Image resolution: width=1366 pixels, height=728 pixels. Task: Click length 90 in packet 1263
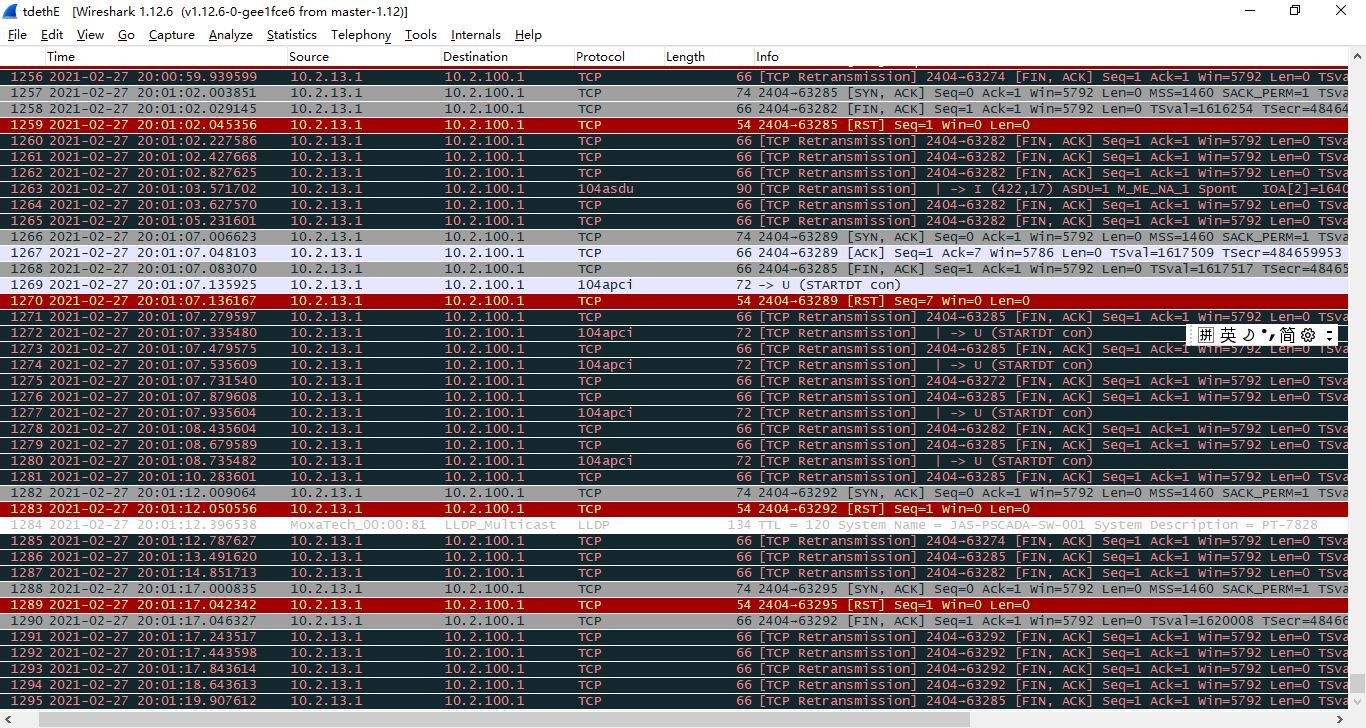[744, 189]
